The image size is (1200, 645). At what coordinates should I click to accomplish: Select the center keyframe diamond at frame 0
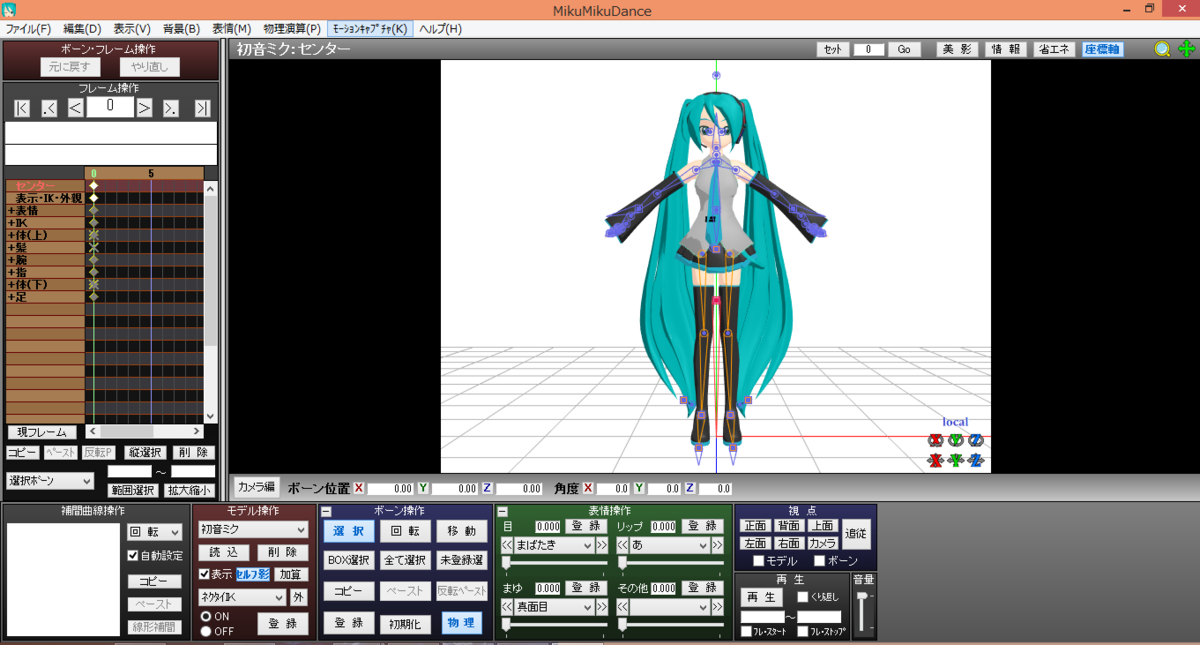coord(94,186)
